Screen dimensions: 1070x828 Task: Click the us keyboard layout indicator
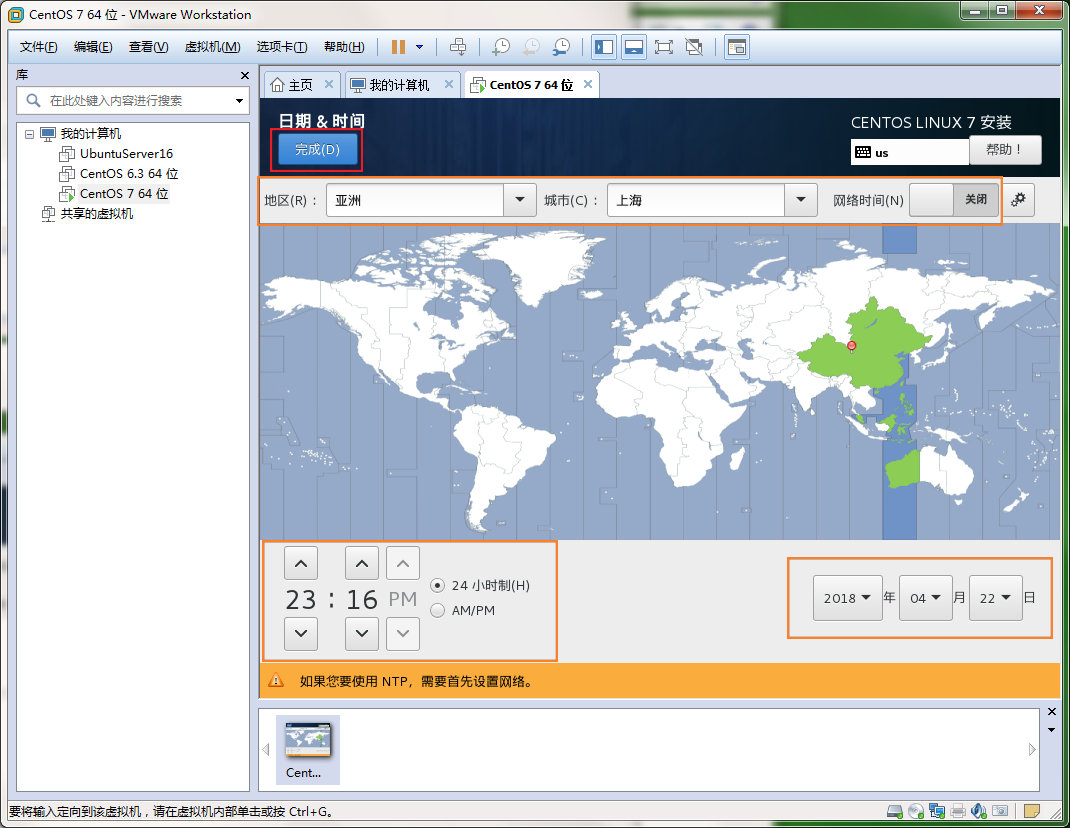click(909, 152)
